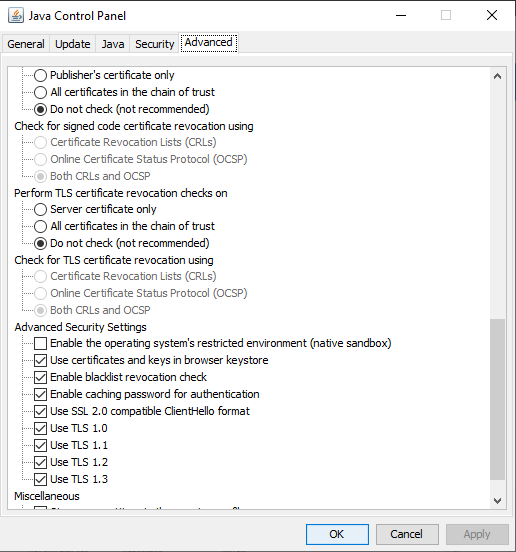Toggle Use certificates and keys in browser keystore

pos(40,360)
